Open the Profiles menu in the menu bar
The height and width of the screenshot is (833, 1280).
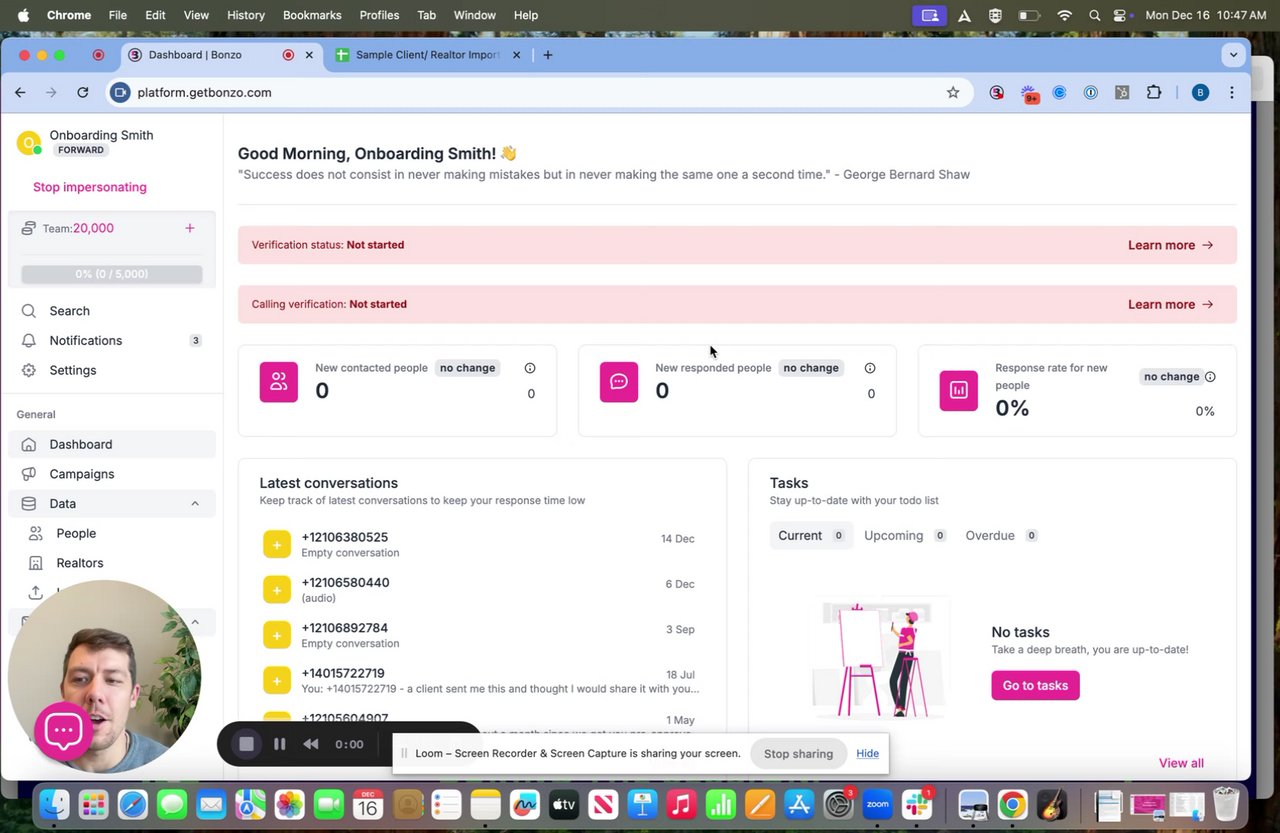pyautogui.click(x=379, y=15)
